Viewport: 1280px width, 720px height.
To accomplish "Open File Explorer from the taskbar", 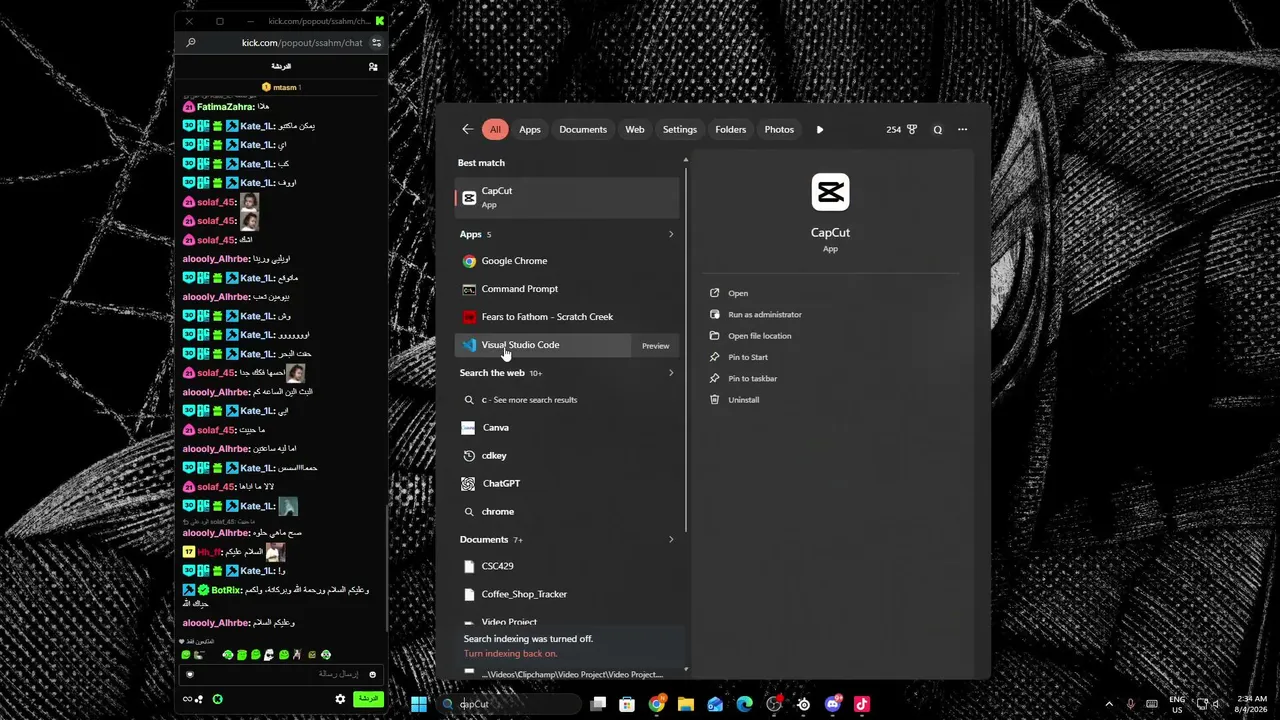I will pos(686,704).
